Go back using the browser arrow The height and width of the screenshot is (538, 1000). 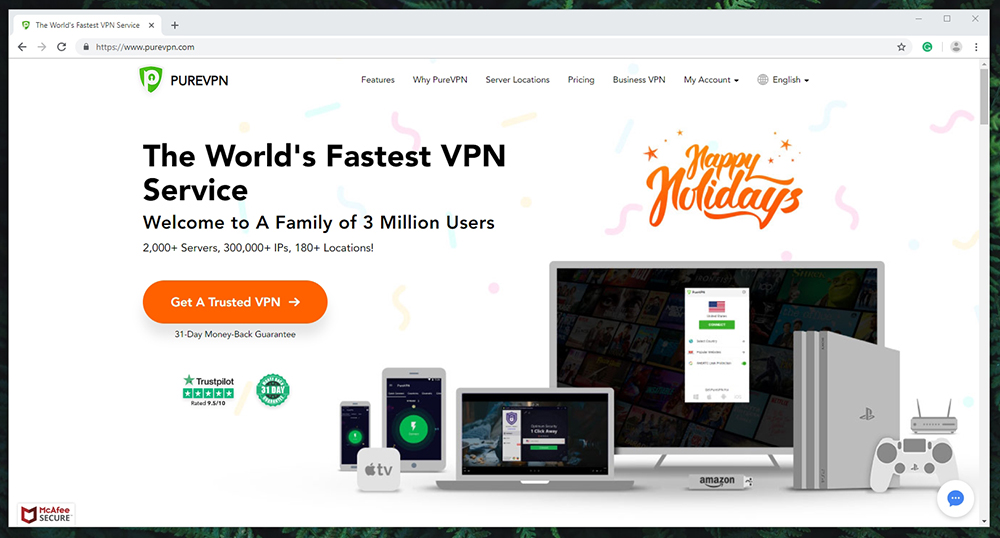tap(22, 47)
